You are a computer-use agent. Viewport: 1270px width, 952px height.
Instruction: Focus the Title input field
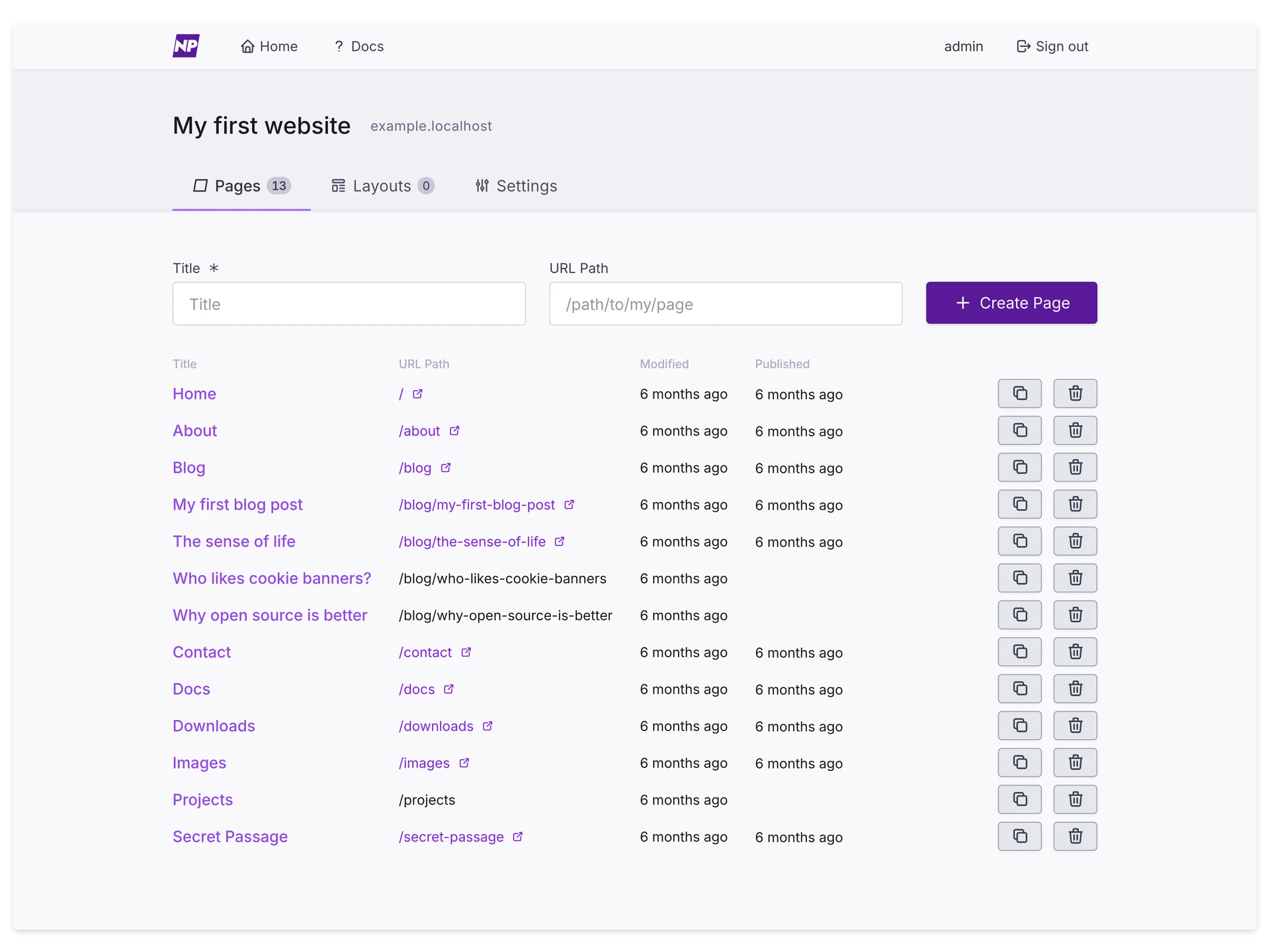coord(349,304)
